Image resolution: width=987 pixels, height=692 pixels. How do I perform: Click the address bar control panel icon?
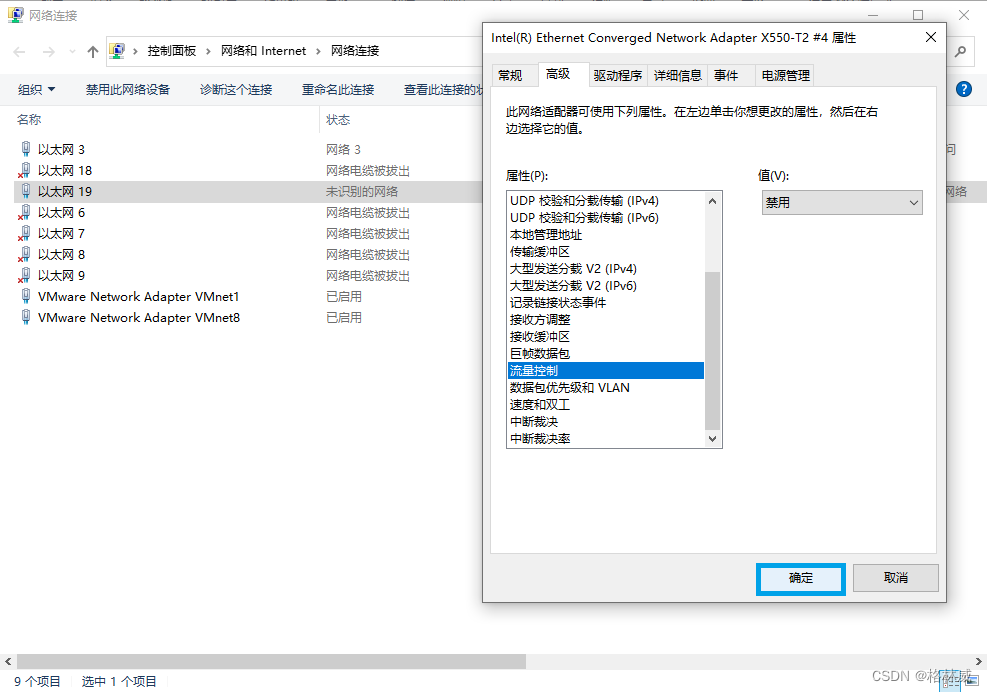point(117,51)
